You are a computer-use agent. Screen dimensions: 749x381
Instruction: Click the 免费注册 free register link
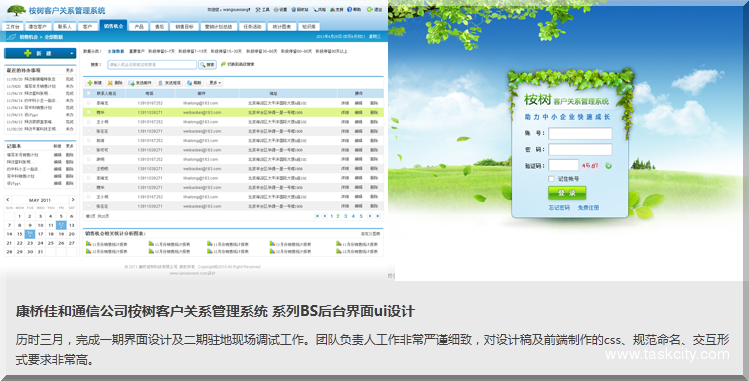pyautogui.click(x=588, y=208)
